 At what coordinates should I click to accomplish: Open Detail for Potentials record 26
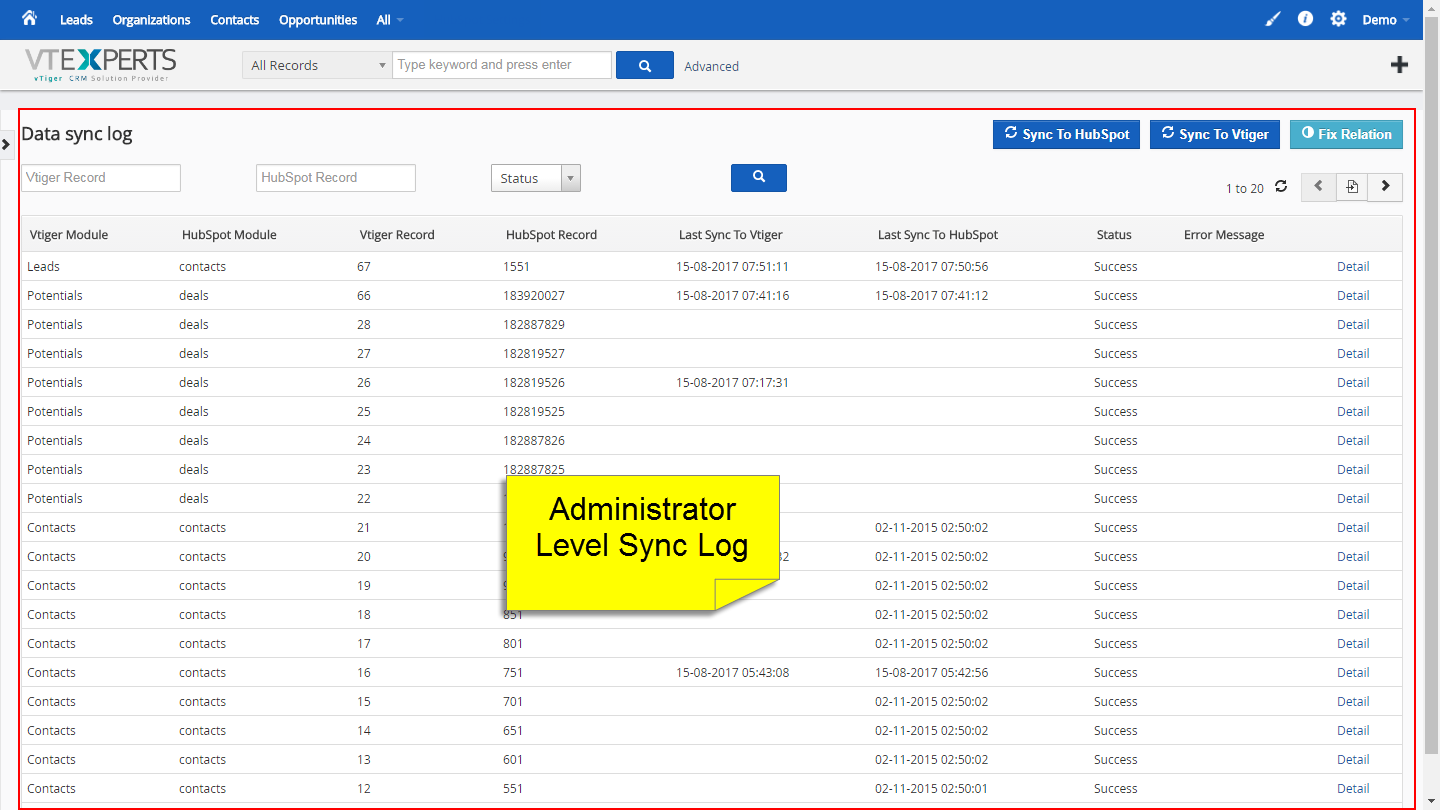[1353, 382]
